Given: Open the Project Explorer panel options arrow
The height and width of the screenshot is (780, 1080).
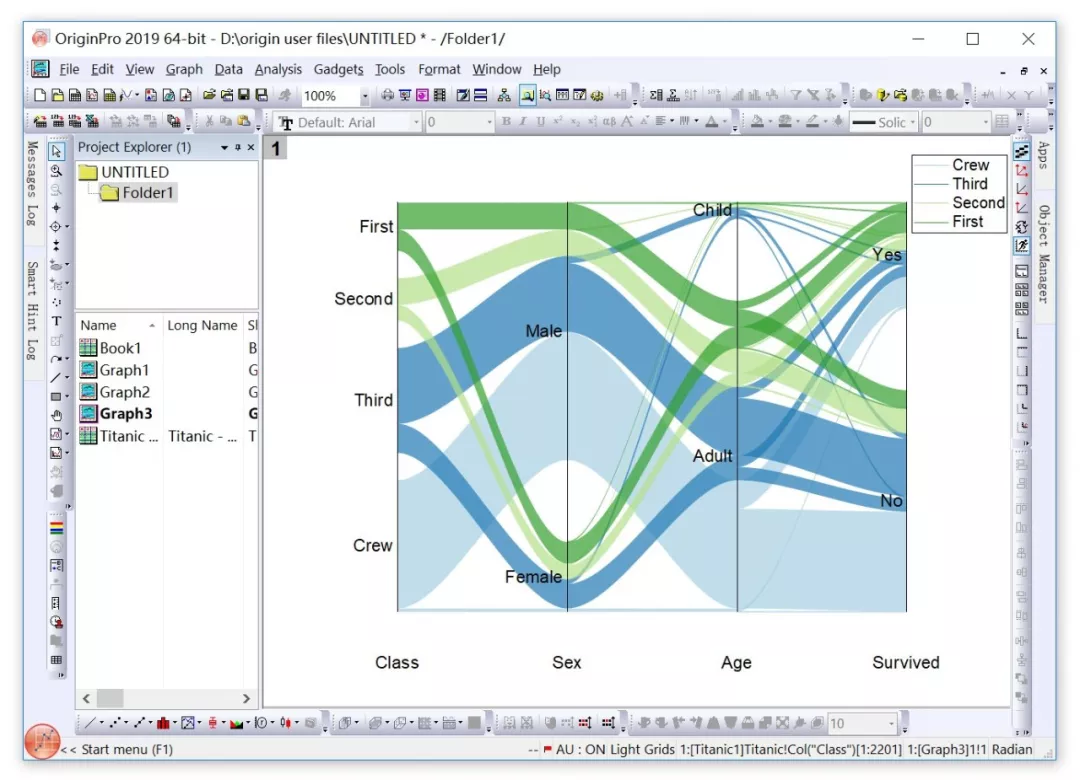Looking at the screenshot, I should (224, 147).
